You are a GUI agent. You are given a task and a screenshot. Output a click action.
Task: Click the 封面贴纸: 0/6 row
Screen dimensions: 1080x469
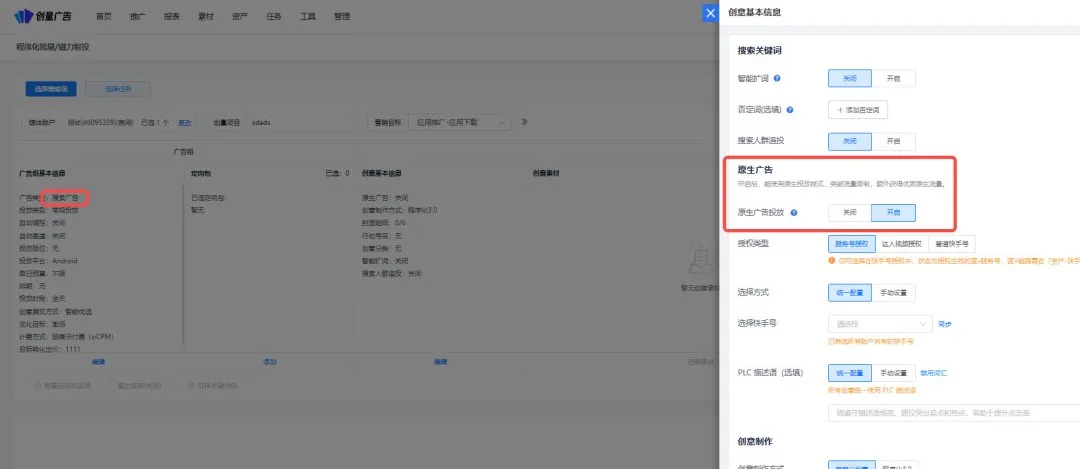[x=384, y=223]
